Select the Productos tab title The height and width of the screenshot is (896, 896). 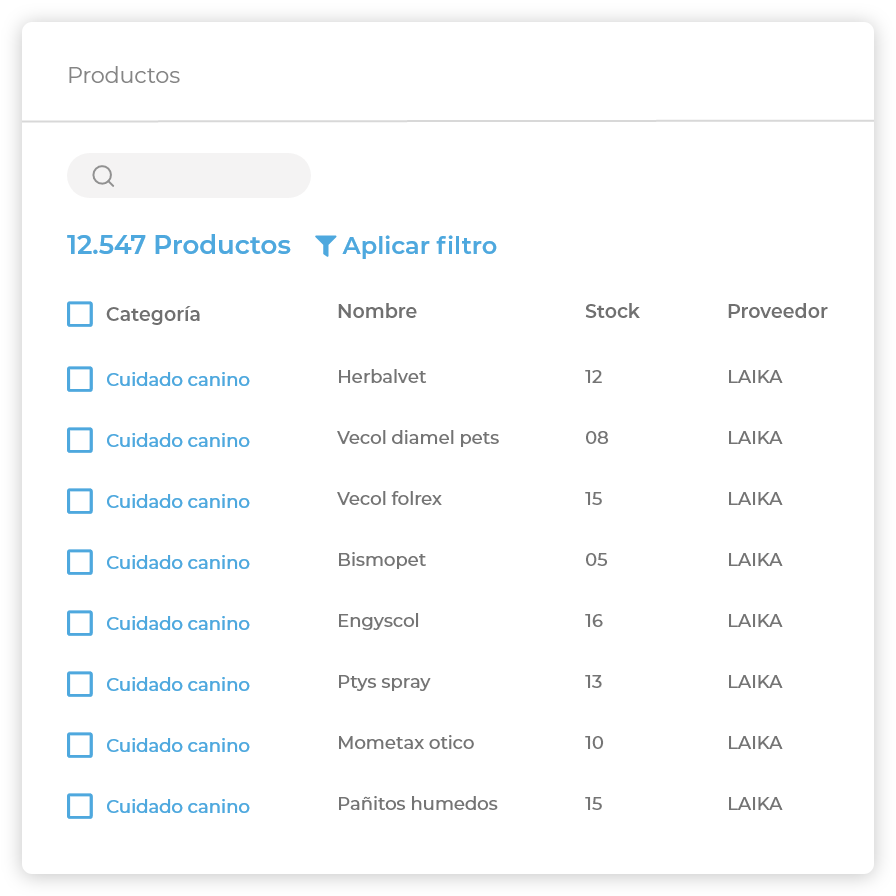124,76
